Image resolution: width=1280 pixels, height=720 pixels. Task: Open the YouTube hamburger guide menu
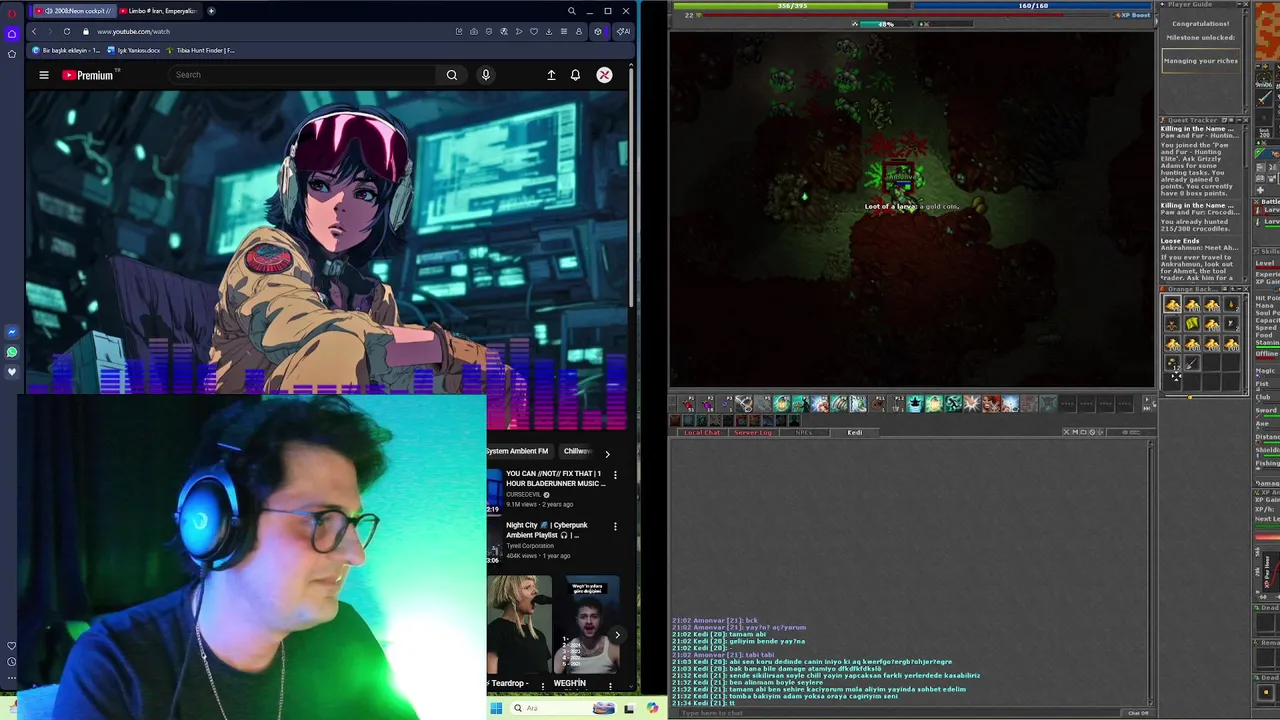44,75
